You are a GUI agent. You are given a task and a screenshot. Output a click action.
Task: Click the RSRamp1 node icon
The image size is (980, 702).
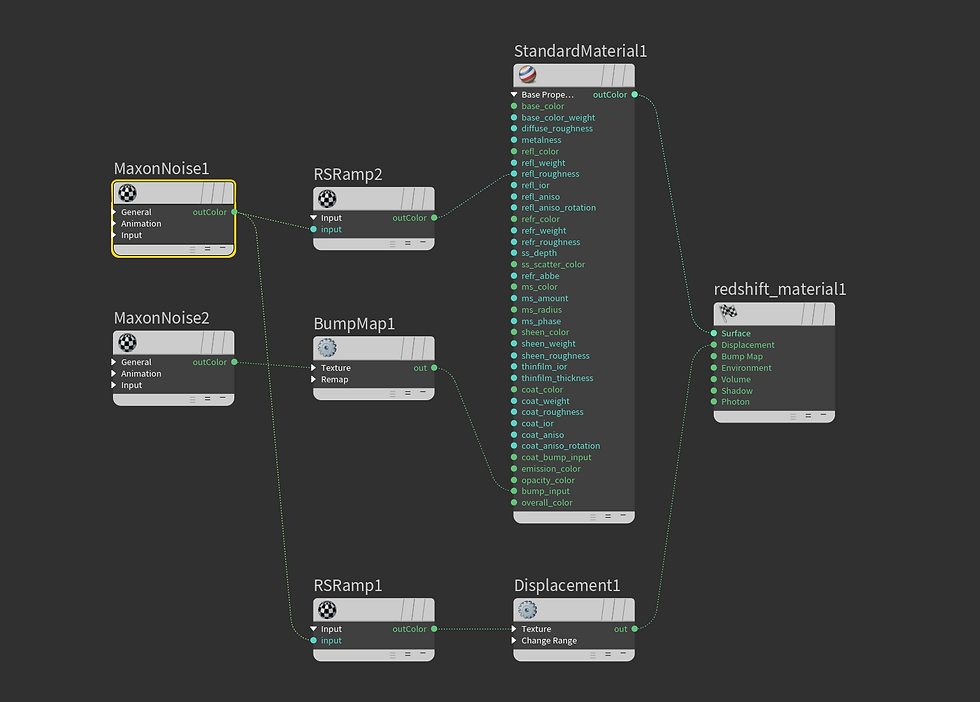pos(328,609)
